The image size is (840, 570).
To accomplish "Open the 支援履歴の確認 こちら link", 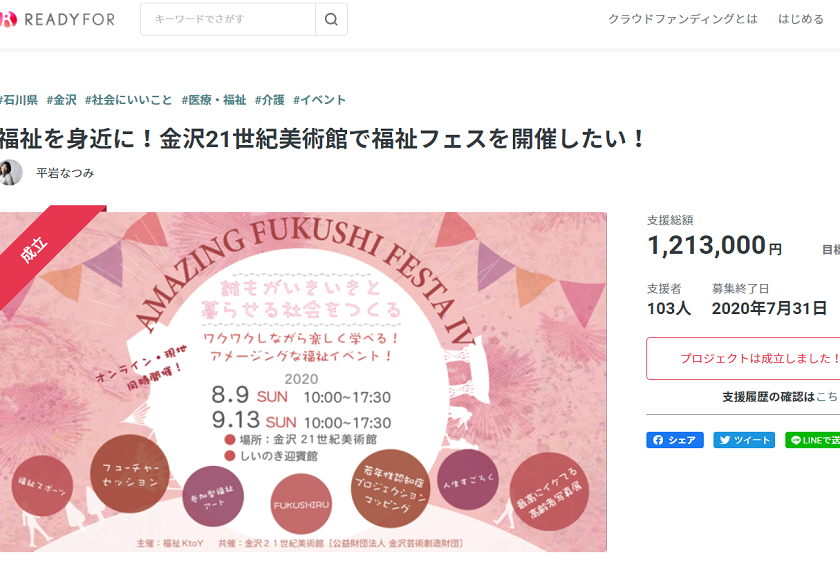I will [x=828, y=397].
